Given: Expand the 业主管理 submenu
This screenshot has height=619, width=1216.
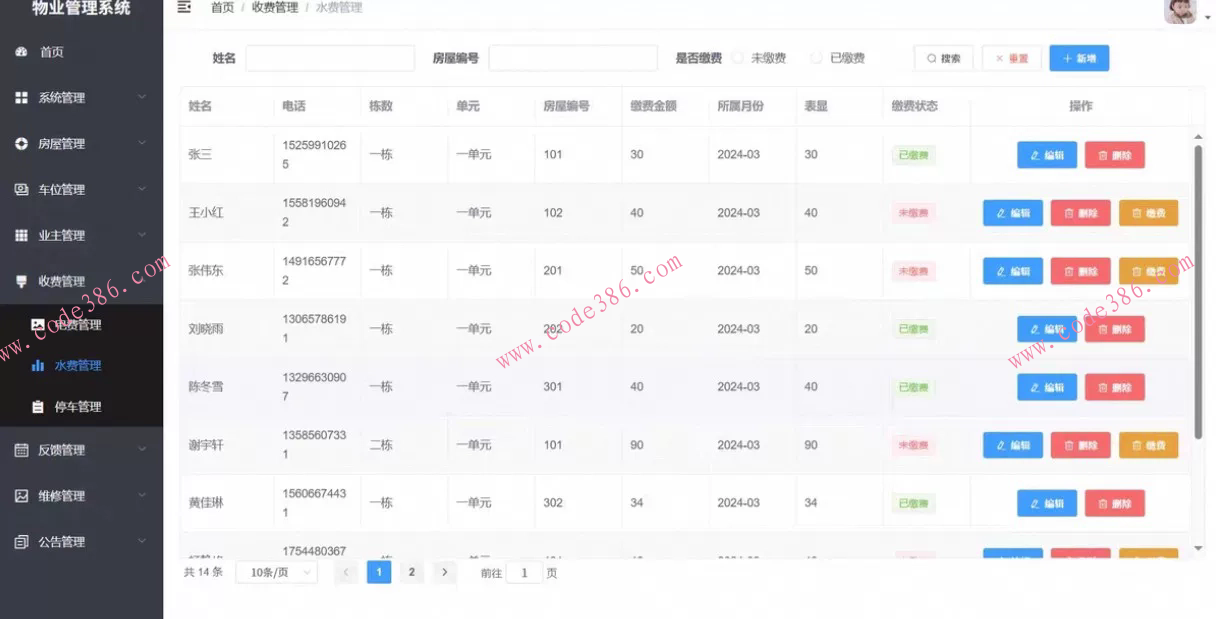Looking at the screenshot, I should (80, 236).
